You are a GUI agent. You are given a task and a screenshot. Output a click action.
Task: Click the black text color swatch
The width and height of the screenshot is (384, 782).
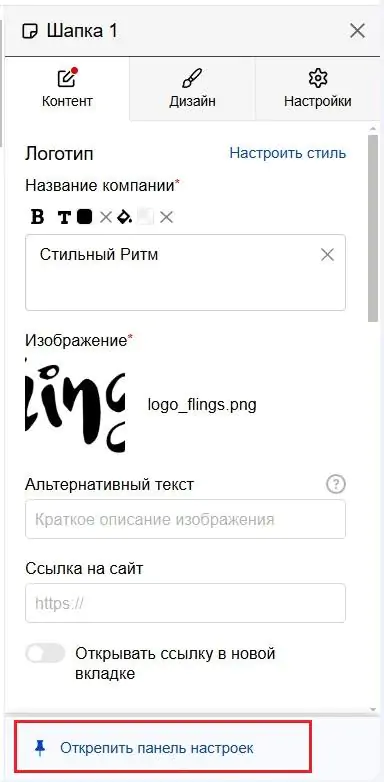click(x=84, y=217)
